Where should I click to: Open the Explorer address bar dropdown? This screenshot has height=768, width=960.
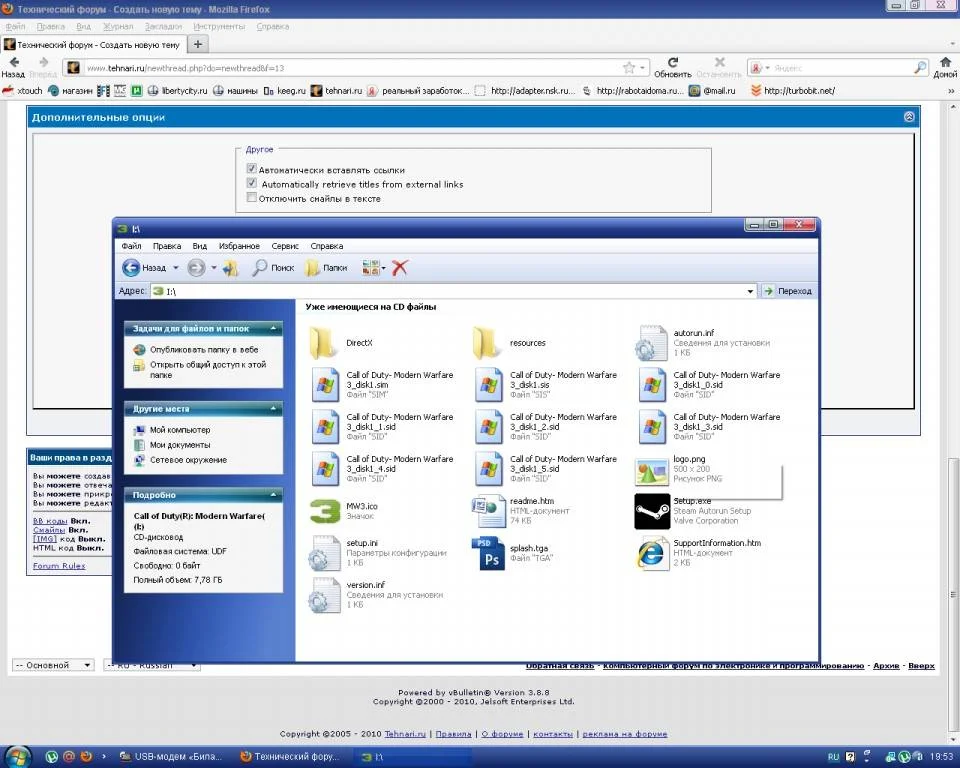(750, 291)
